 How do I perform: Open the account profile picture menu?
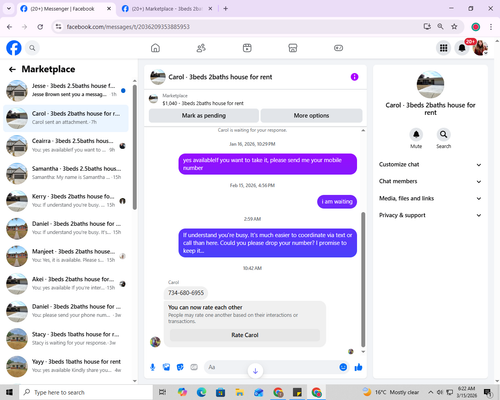[x=480, y=48]
